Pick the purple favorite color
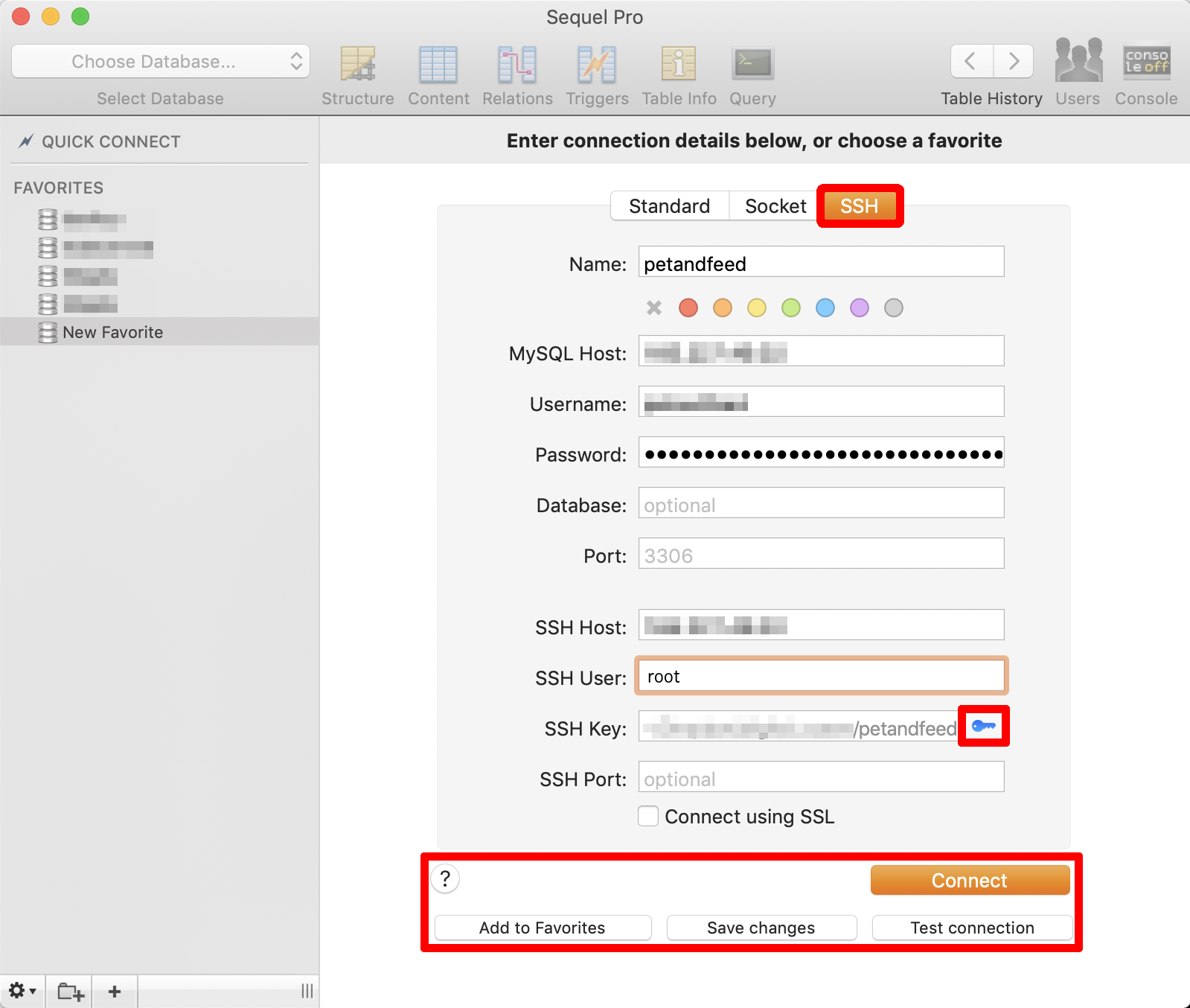 tap(860, 307)
